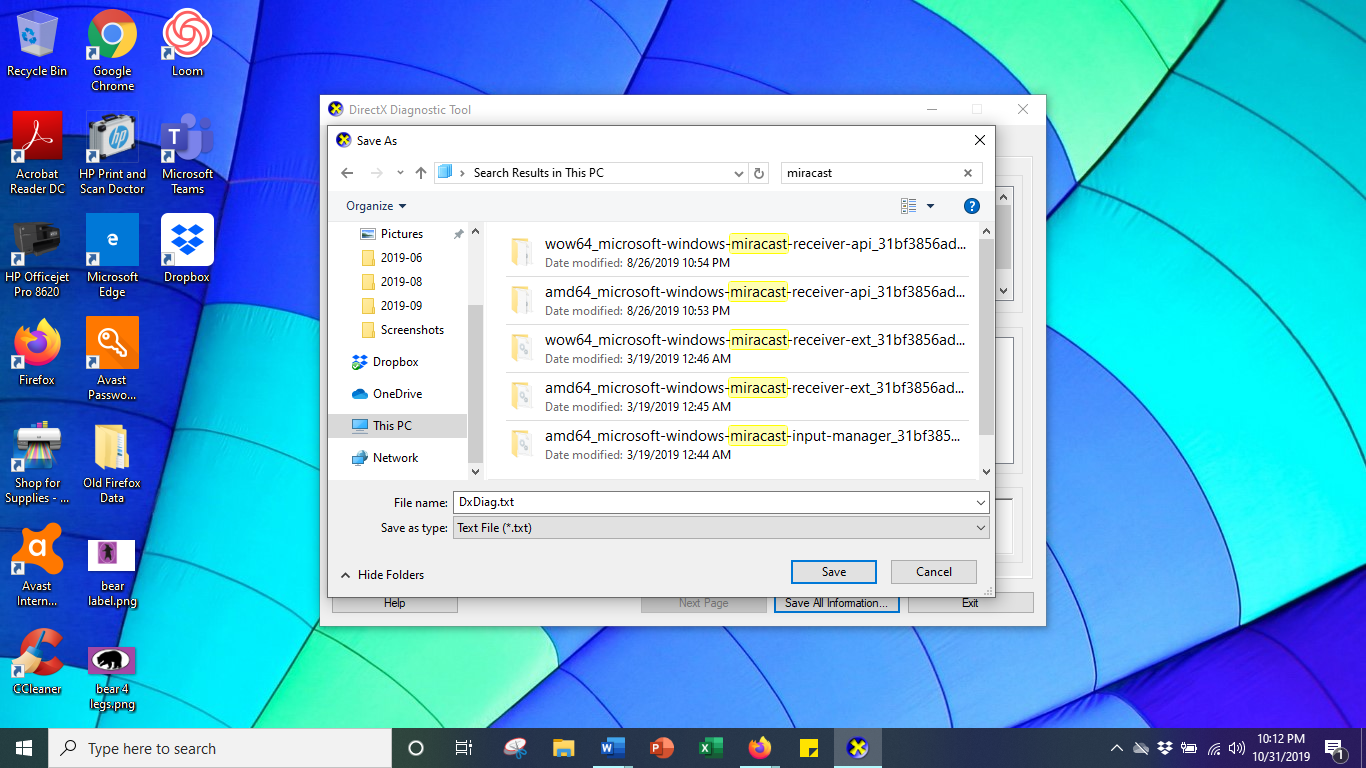Screen dimensions: 1366x768
Task: Open Avast Passwords desktop shortcut
Action: pos(112,359)
